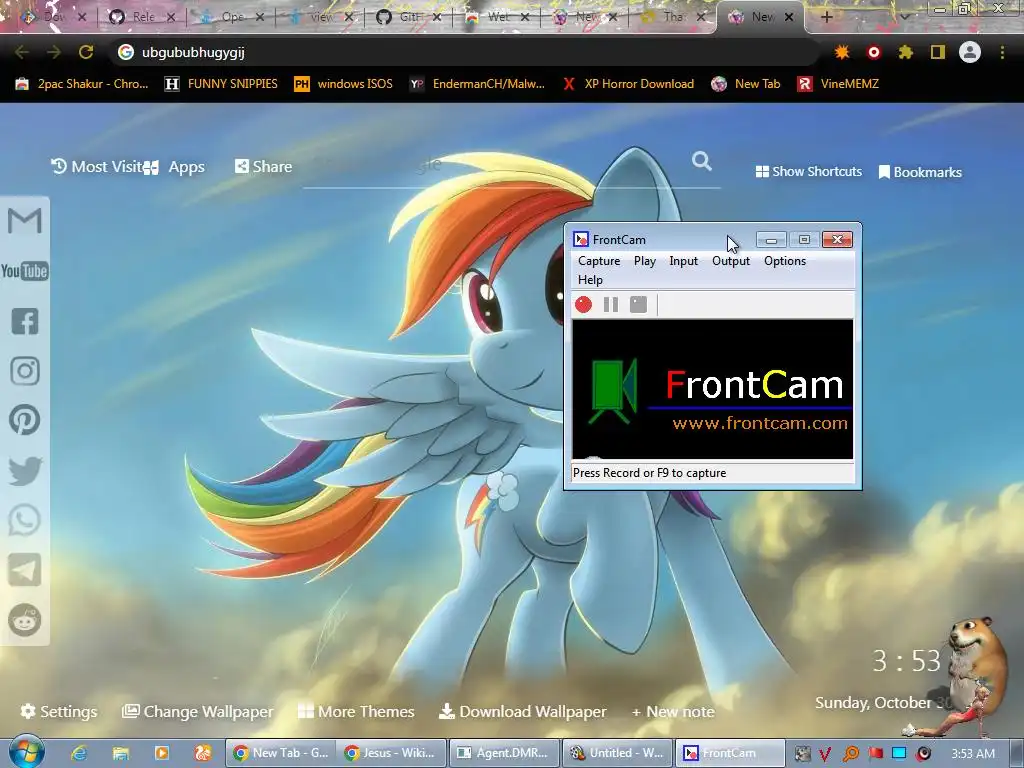The height and width of the screenshot is (768, 1024).
Task: Open Windows Explorer folder from the taskbar
Action: 121,753
